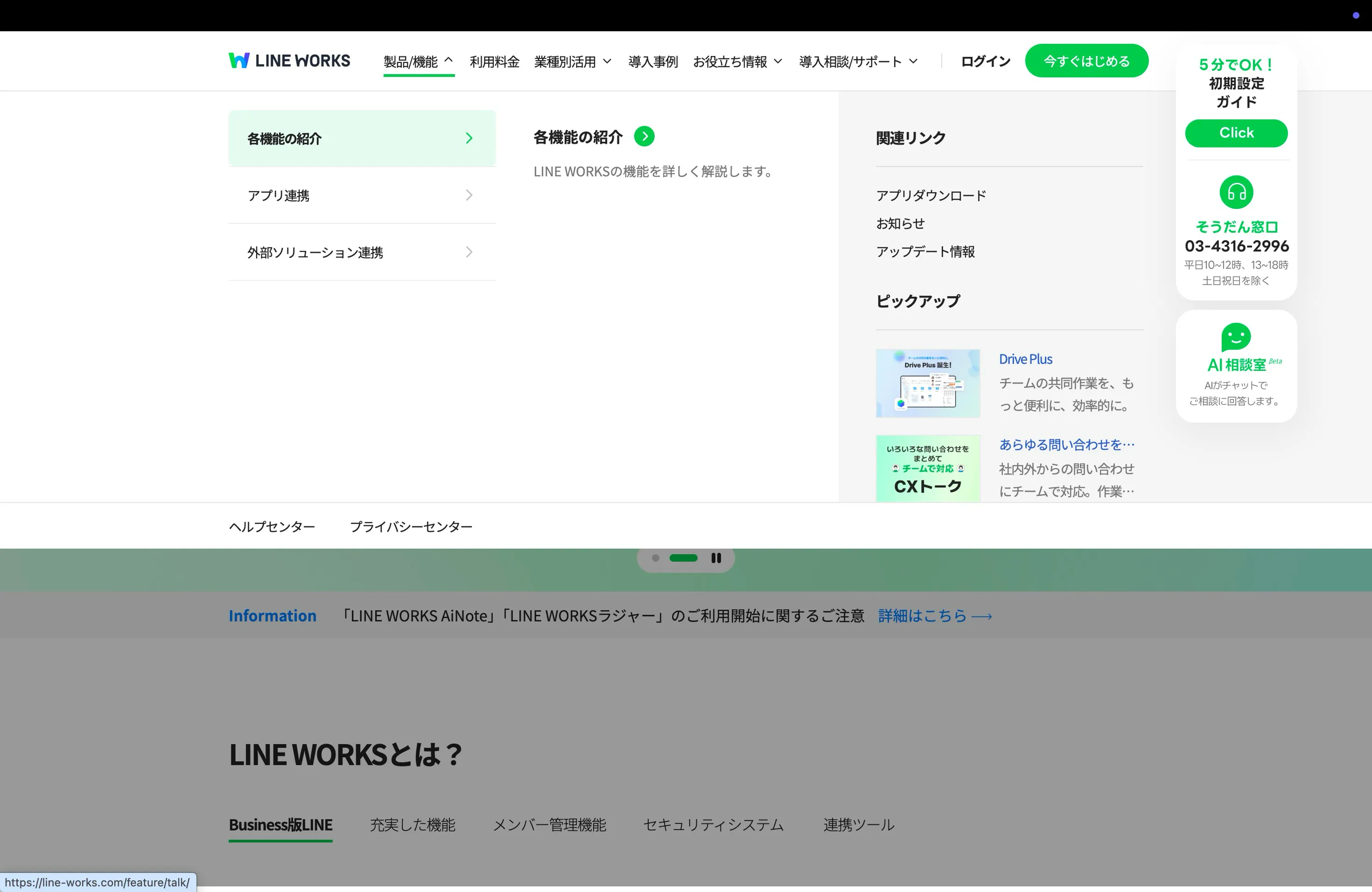
Task: Click the headset icon above そうだん窓口
Action: point(1236,192)
